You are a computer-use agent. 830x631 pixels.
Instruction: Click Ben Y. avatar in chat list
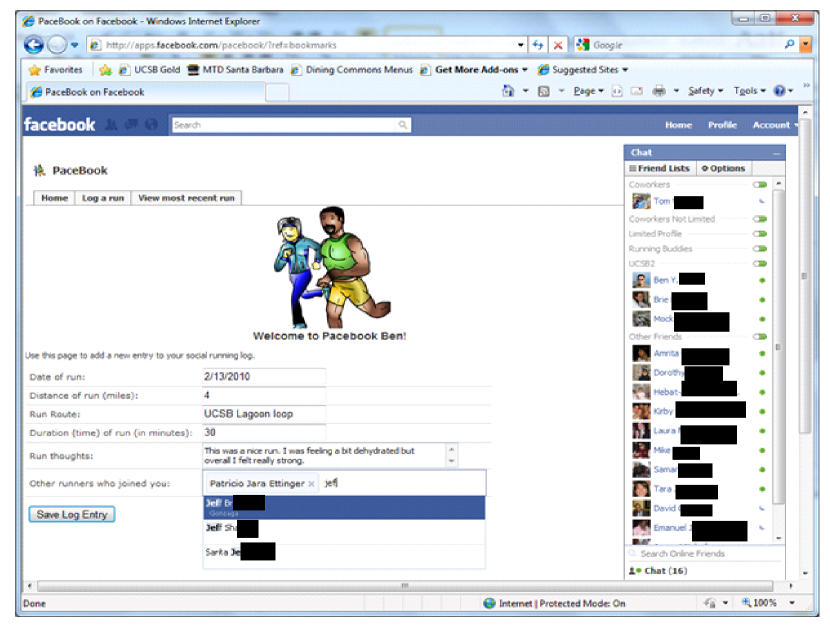[x=641, y=280]
